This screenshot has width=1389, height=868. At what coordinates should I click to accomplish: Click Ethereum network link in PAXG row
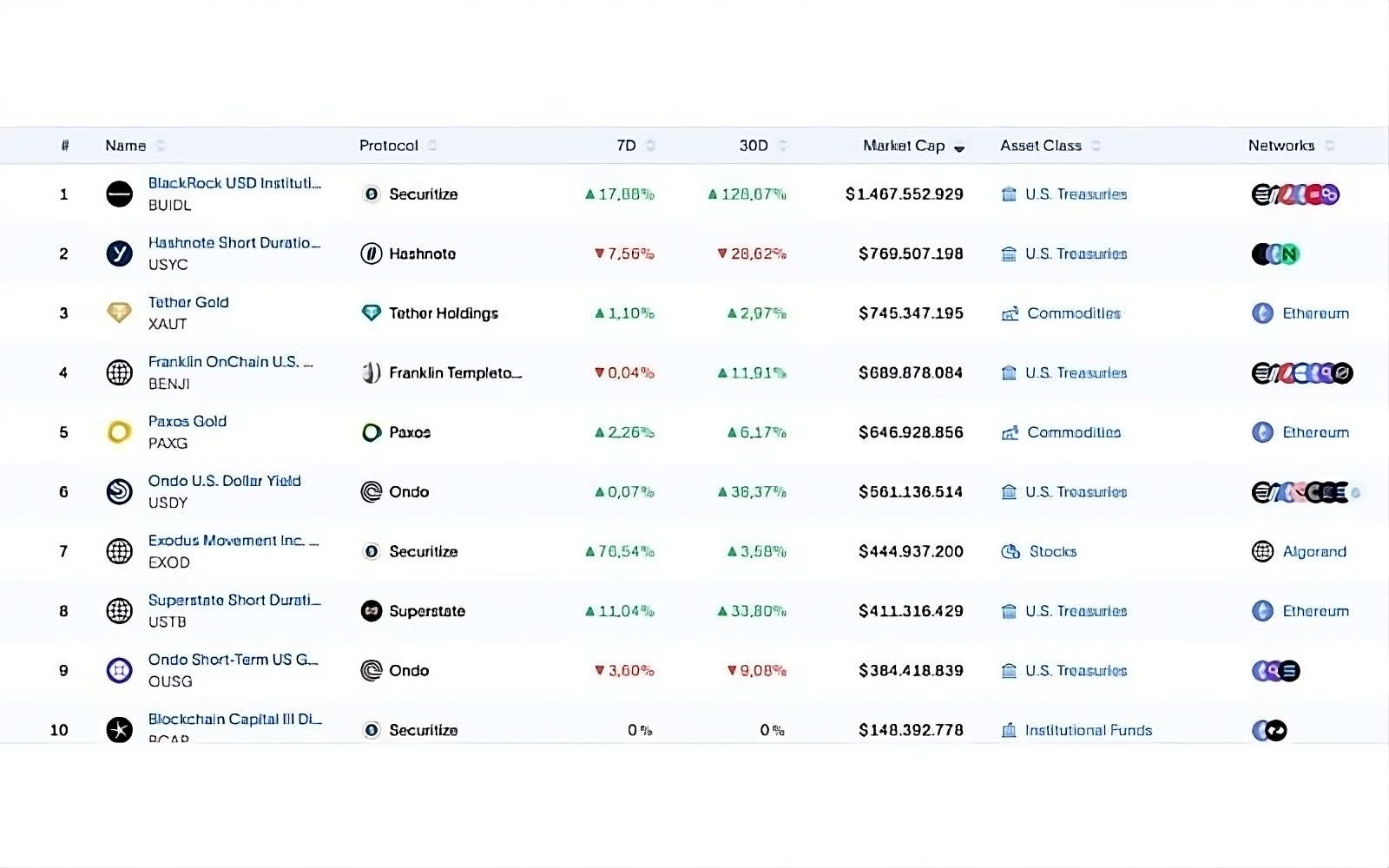click(1316, 432)
